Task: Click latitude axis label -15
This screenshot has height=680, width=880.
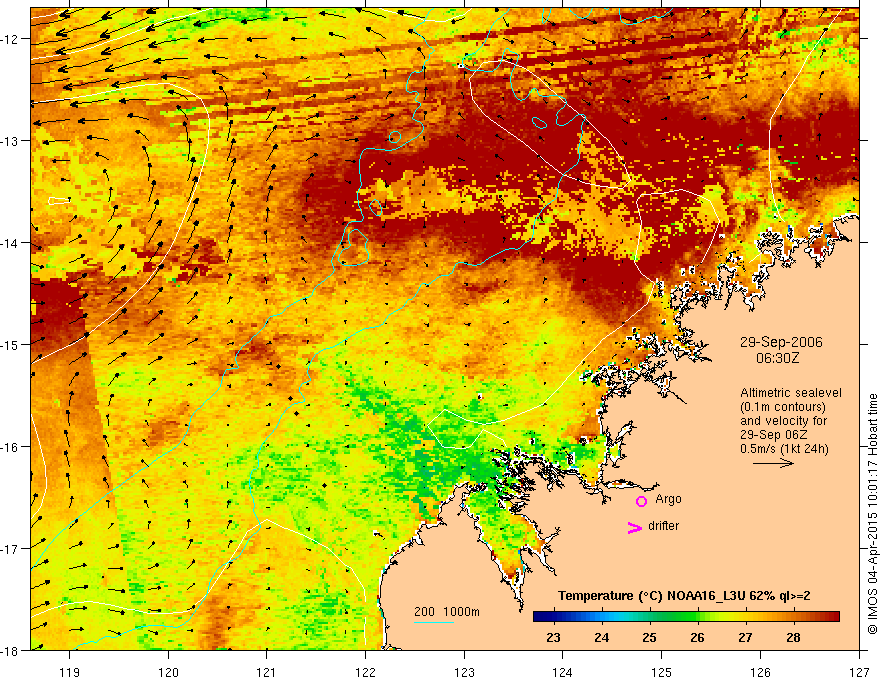Action: click(11, 344)
